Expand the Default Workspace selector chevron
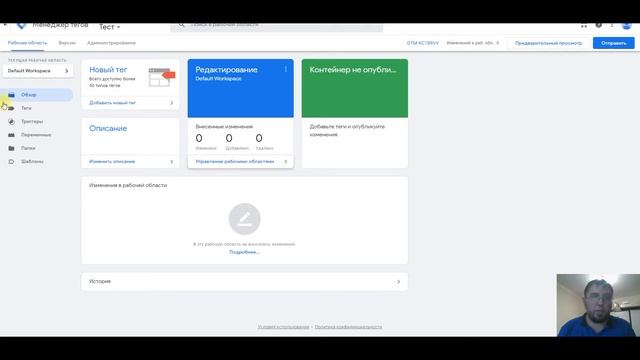Screen dimensions: 640x360 tap(67, 71)
